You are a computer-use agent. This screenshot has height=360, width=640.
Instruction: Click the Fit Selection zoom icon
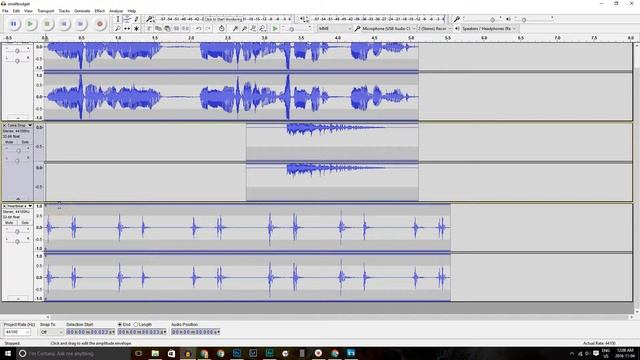253,29
